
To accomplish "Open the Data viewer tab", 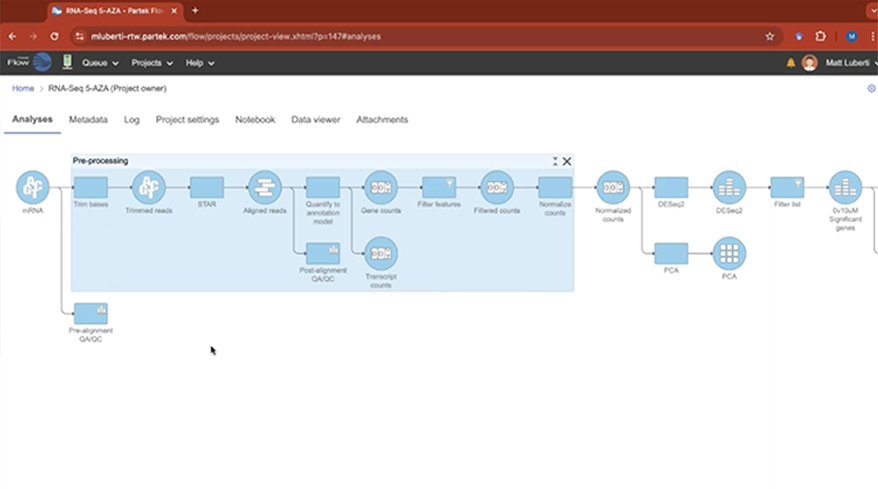I will [x=315, y=120].
